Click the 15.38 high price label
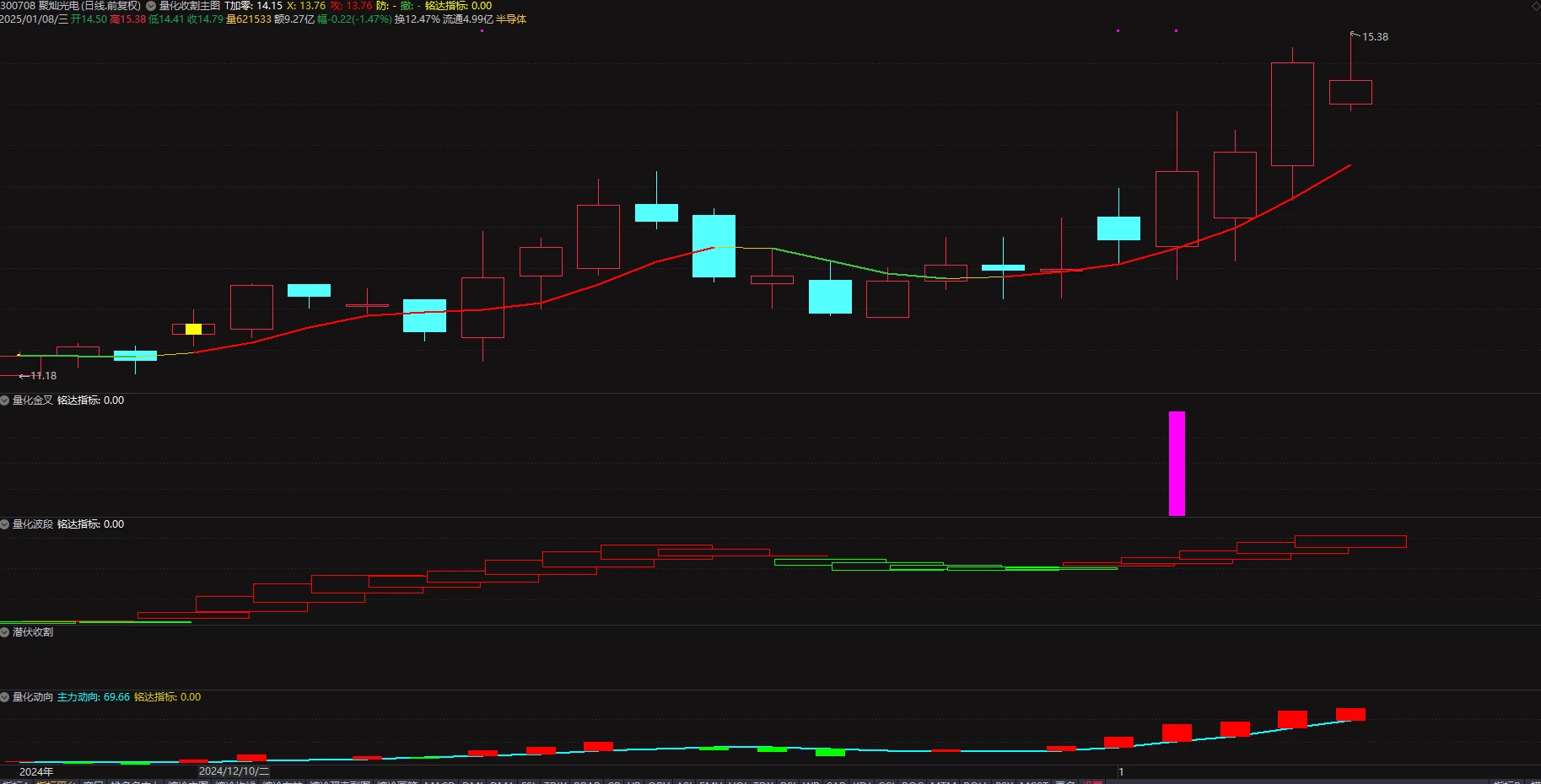1541x784 pixels. (x=1375, y=37)
